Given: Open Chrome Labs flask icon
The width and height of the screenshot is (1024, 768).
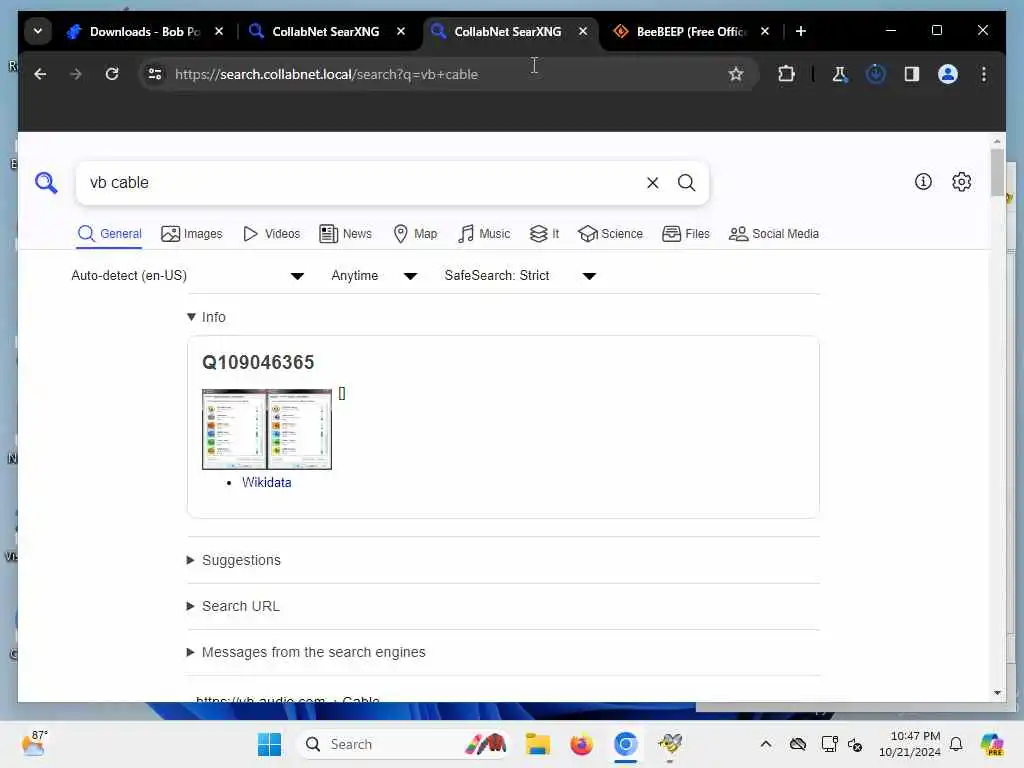Looking at the screenshot, I should click(x=840, y=74).
